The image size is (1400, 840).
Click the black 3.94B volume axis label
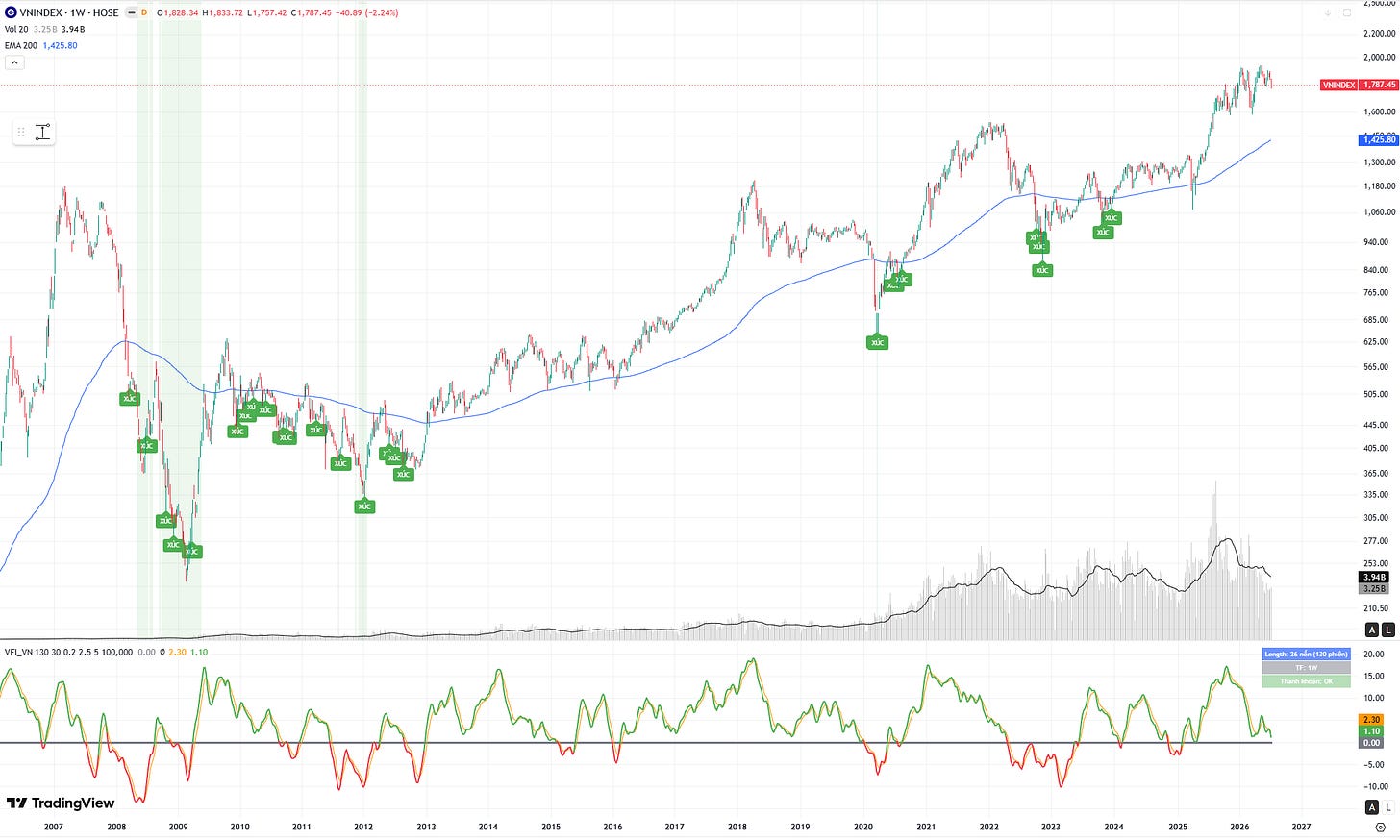(1374, 577)
